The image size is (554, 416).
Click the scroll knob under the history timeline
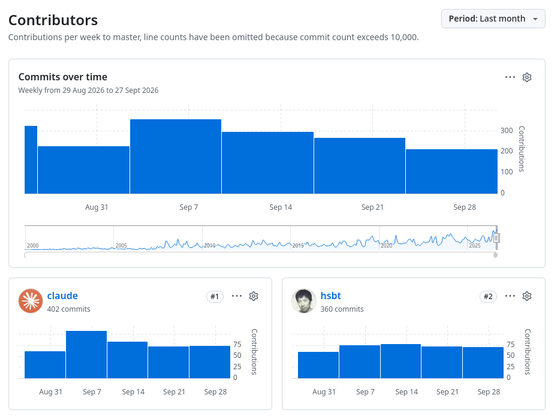point(495,255)
